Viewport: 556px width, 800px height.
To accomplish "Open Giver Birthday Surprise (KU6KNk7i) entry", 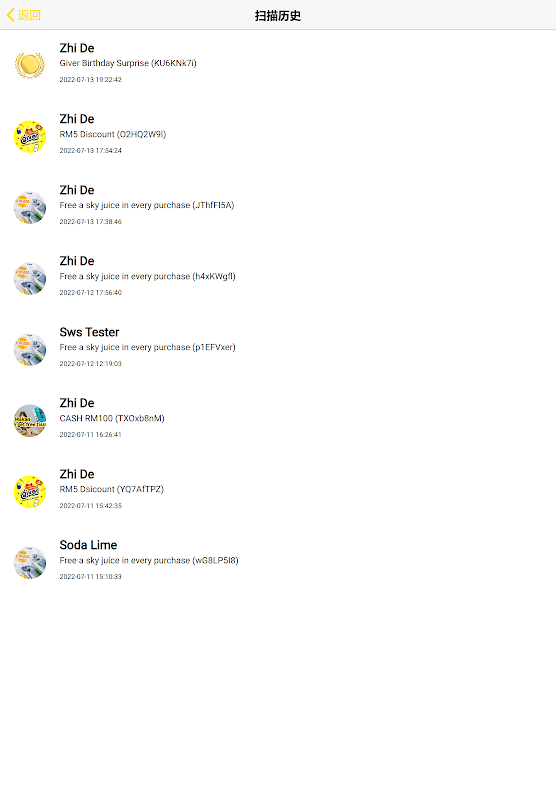I will pyautogui.click(x=278, y=65).
